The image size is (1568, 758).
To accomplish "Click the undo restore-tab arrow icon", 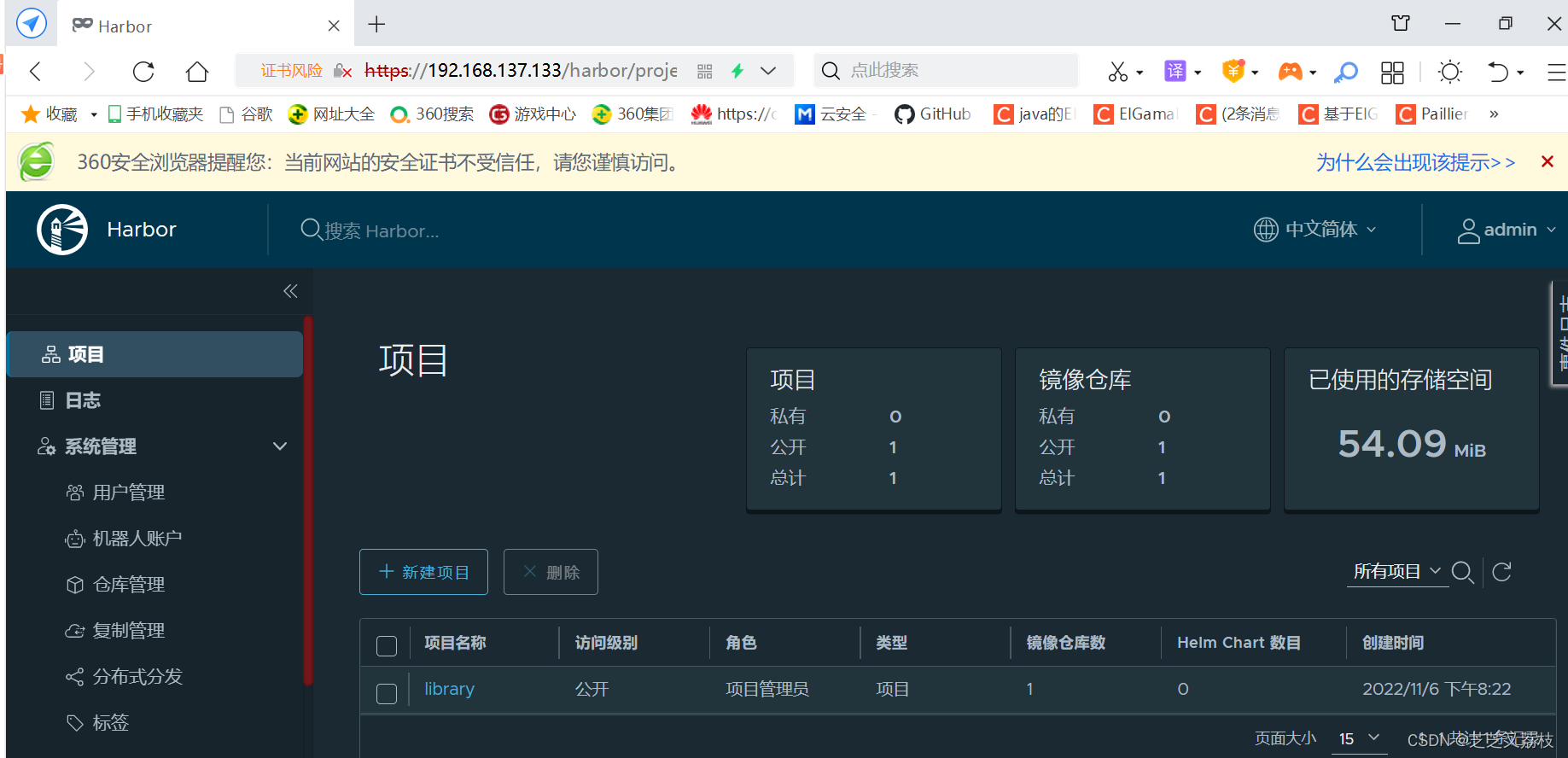I will 1498,72.
